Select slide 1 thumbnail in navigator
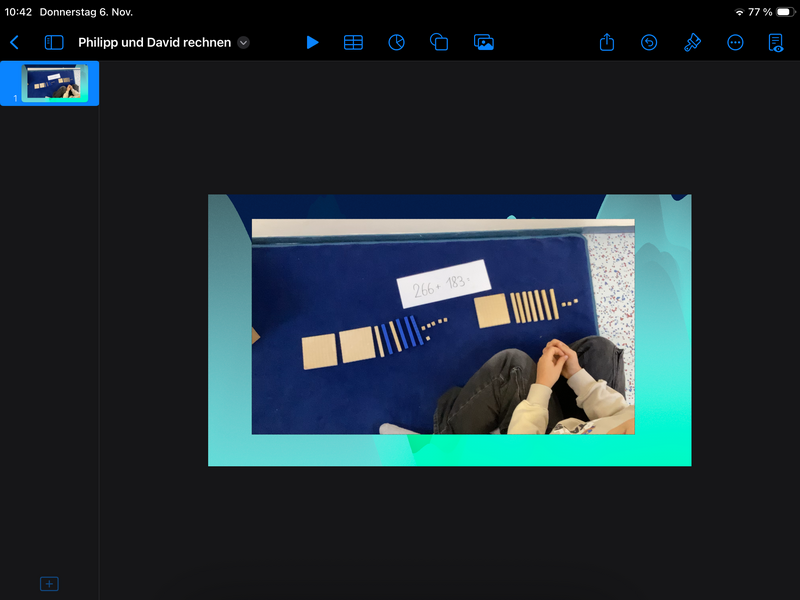 [55, 82]
